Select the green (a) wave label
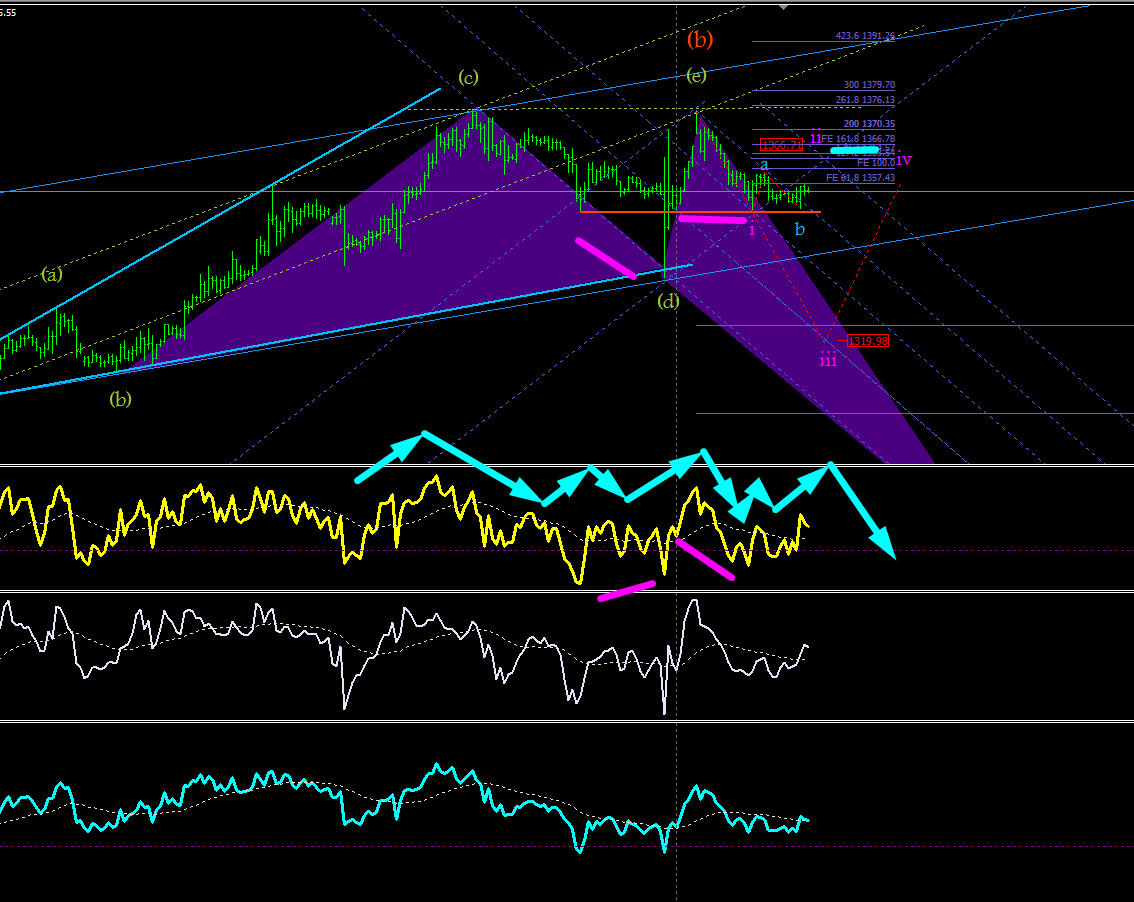1134x902 pixels. pos(51,274)
